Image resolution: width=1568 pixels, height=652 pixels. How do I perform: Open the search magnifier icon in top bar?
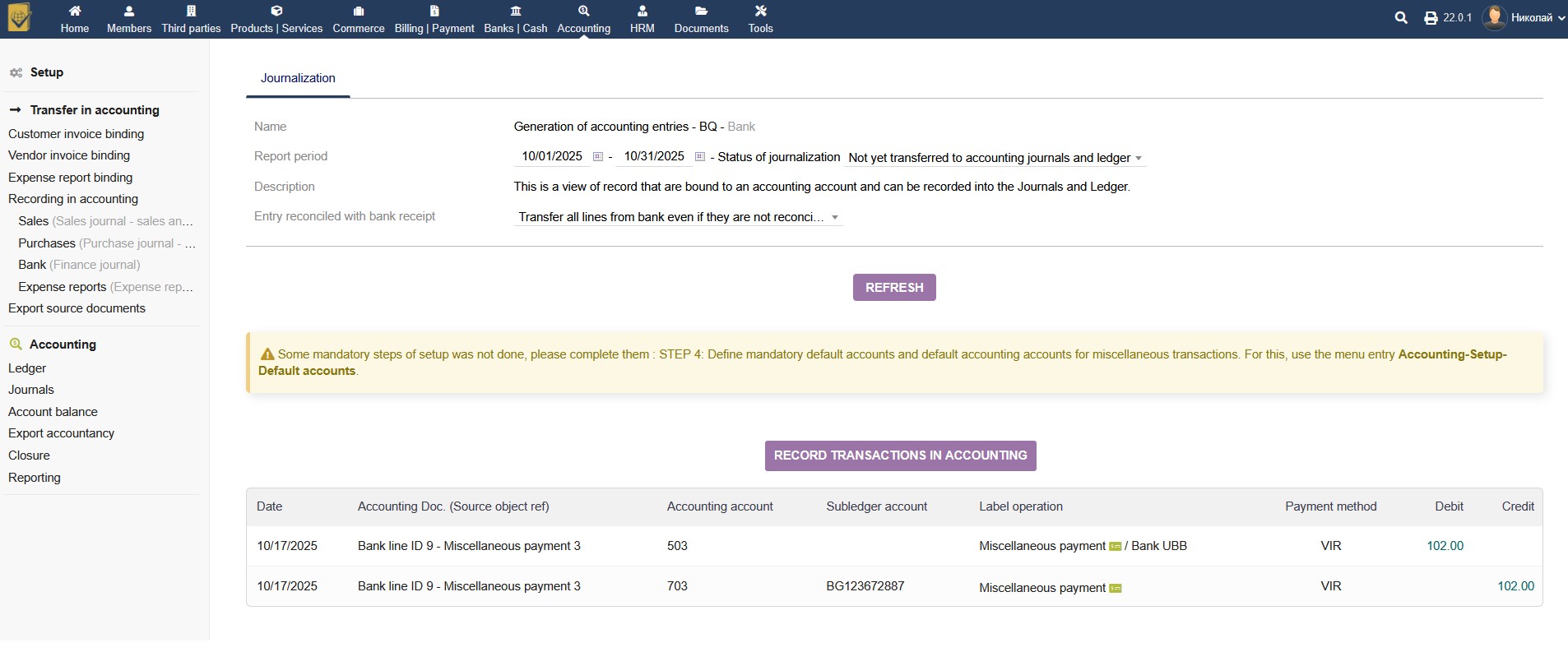[x=1401, y=18]
